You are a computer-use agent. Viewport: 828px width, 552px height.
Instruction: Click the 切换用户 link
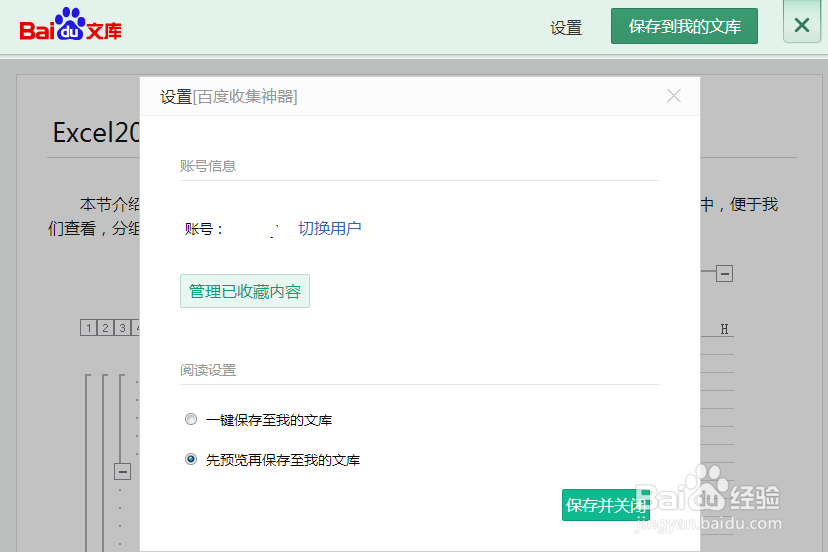pos(330,228)
